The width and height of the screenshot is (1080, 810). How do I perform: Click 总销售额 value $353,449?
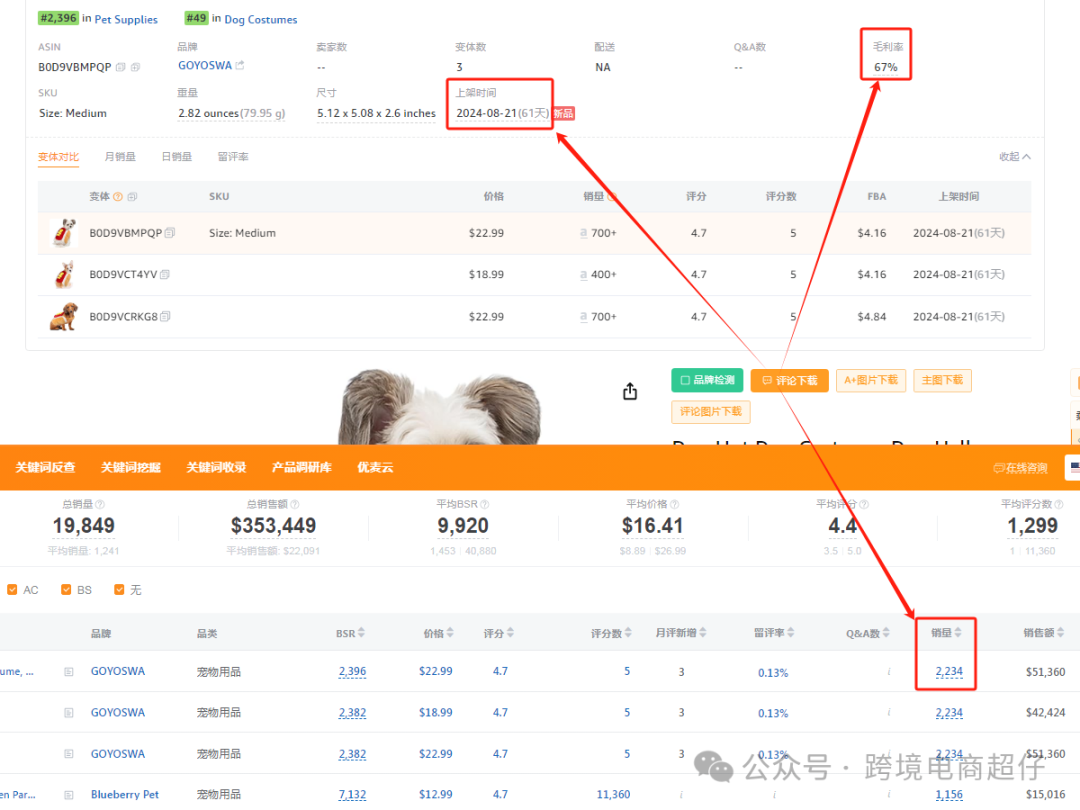click(273, 526)
